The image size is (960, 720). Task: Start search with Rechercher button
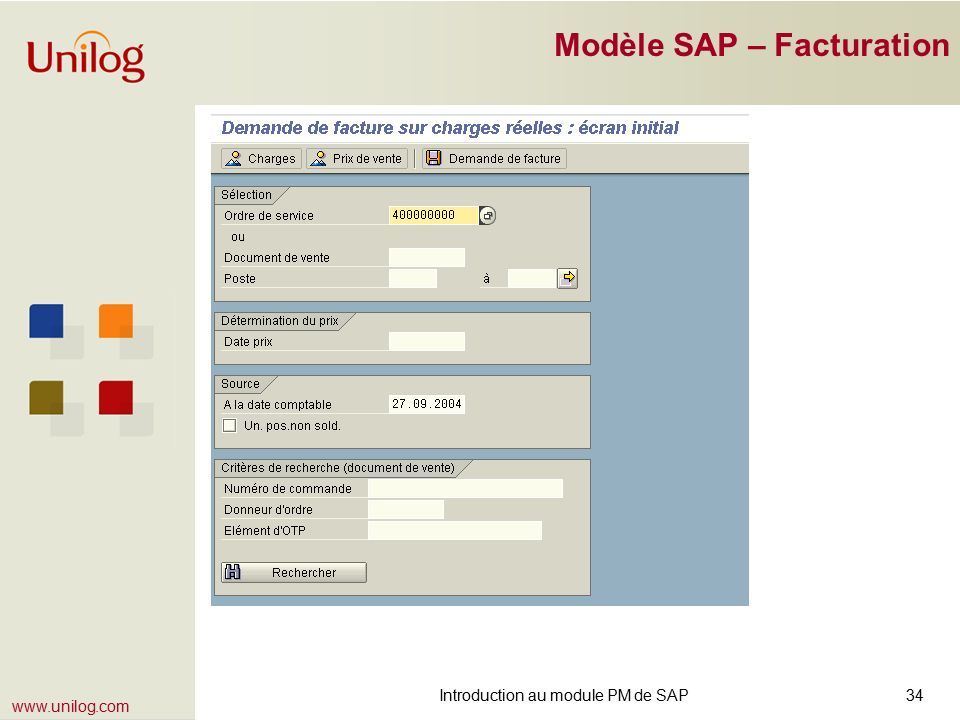click(294, 572)
